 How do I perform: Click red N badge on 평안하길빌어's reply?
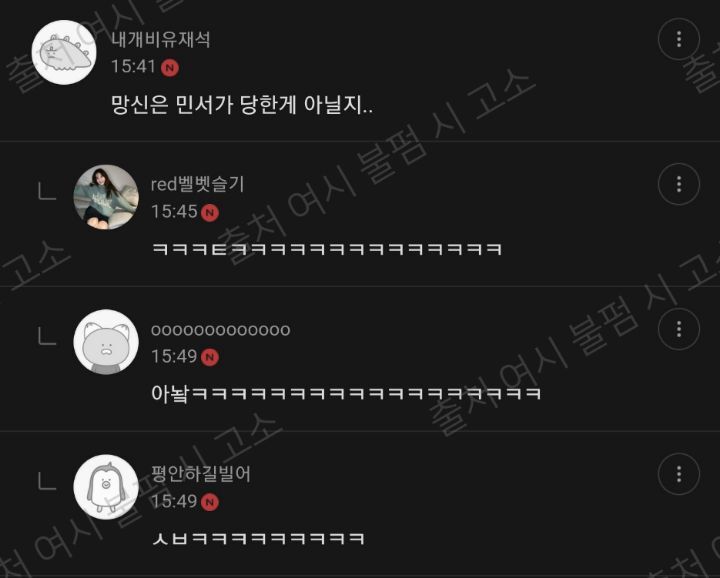pos(210,503)
